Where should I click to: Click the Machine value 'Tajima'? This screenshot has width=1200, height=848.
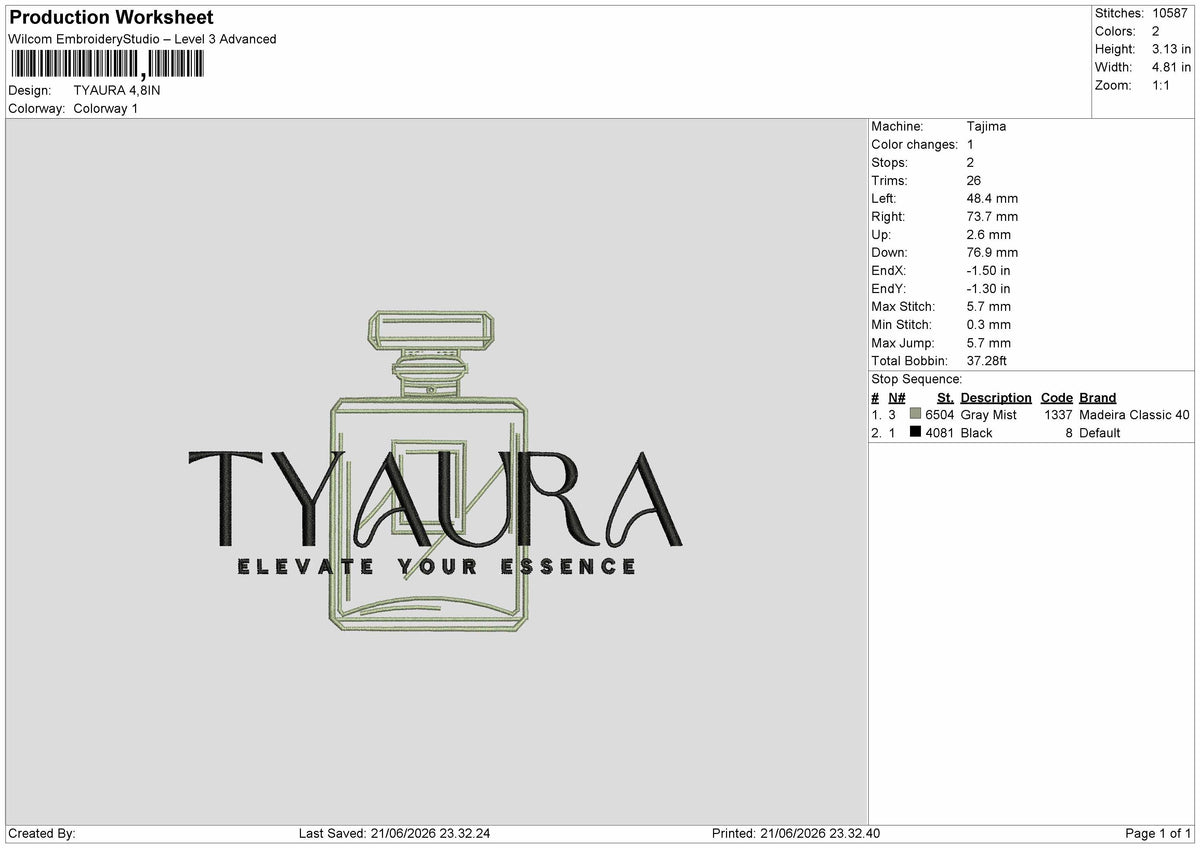[x=986, y=126]
